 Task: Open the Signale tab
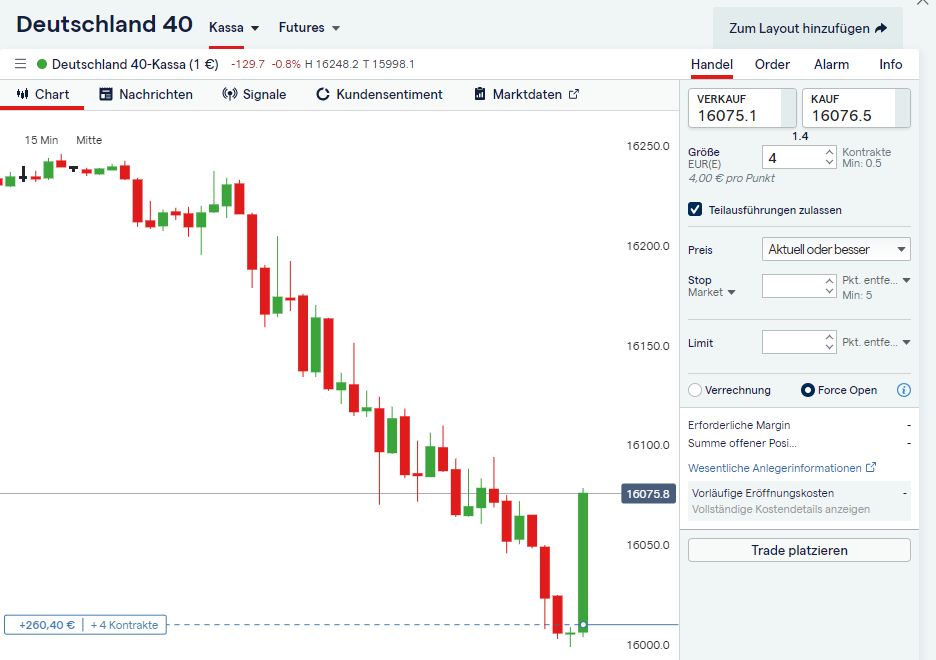254,94
